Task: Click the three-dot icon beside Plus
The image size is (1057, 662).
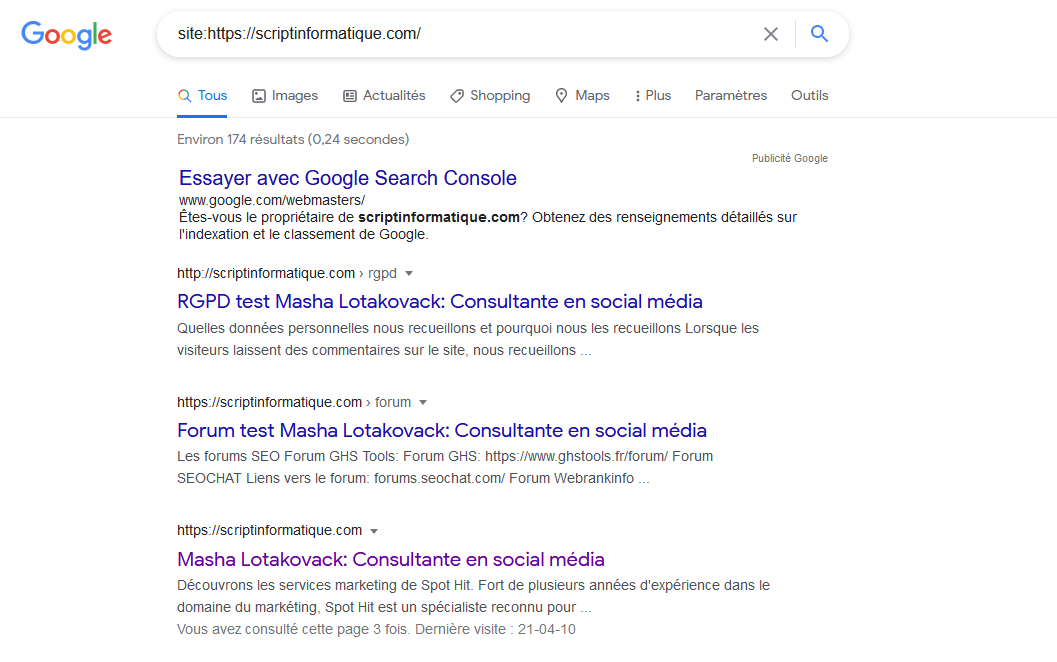Action: 638,96
